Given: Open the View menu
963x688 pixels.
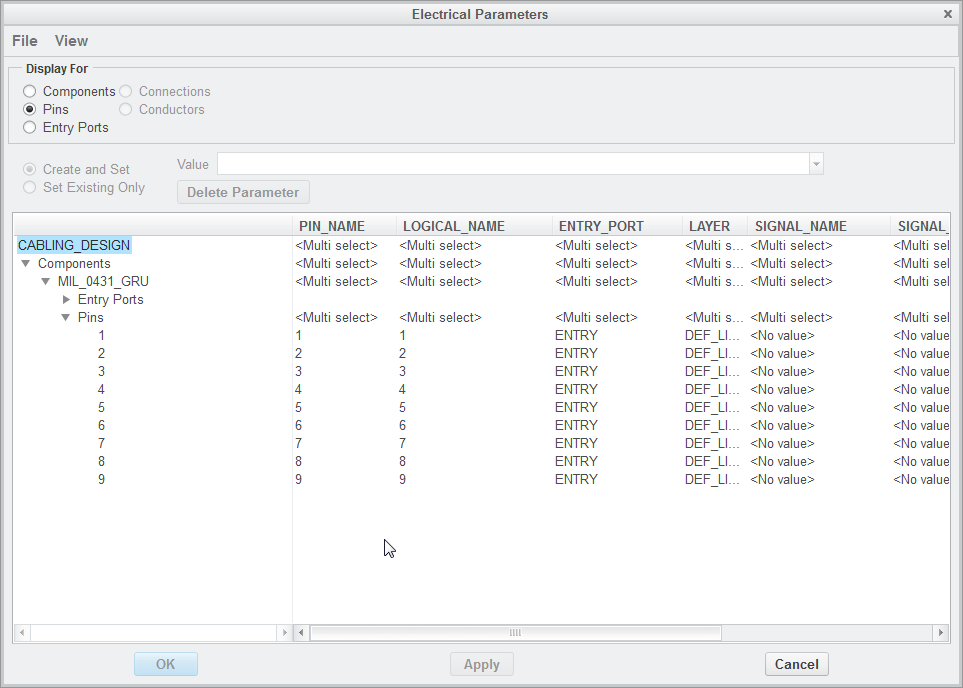Looking at the screenshot, I should (x=71, y=41).
